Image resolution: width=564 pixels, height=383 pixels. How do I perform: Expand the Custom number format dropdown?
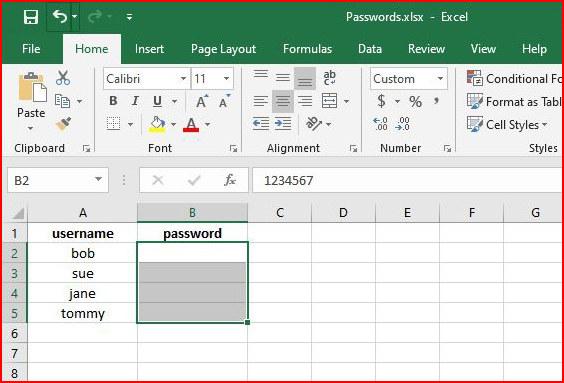440,78
